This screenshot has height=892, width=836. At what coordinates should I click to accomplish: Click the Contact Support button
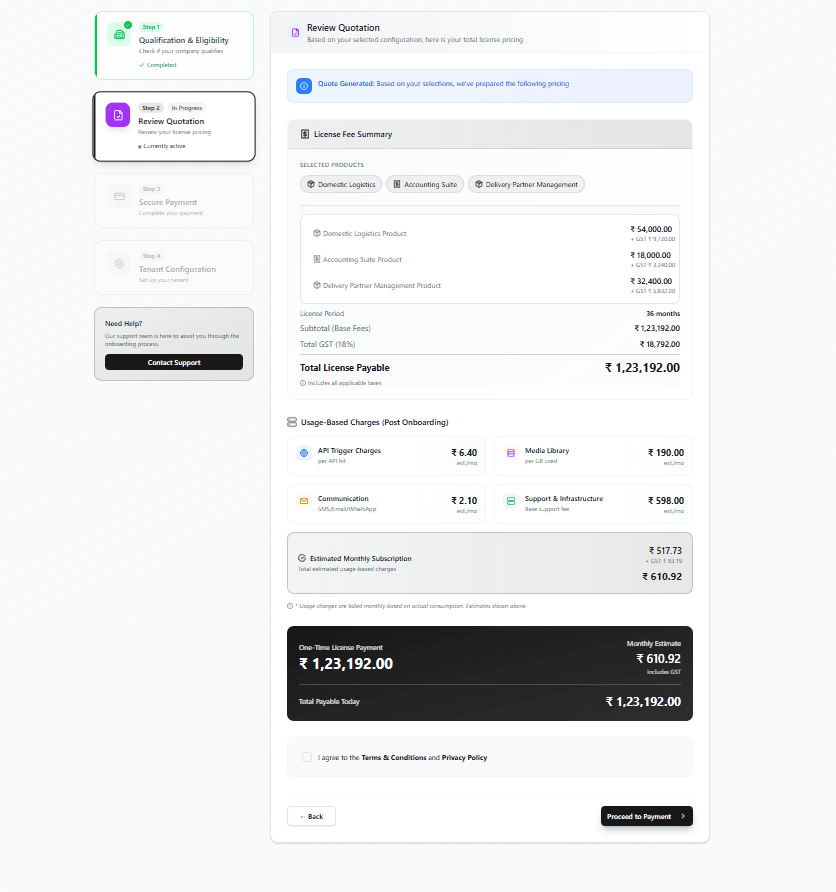pyautogui.click(x=174, y=362)
